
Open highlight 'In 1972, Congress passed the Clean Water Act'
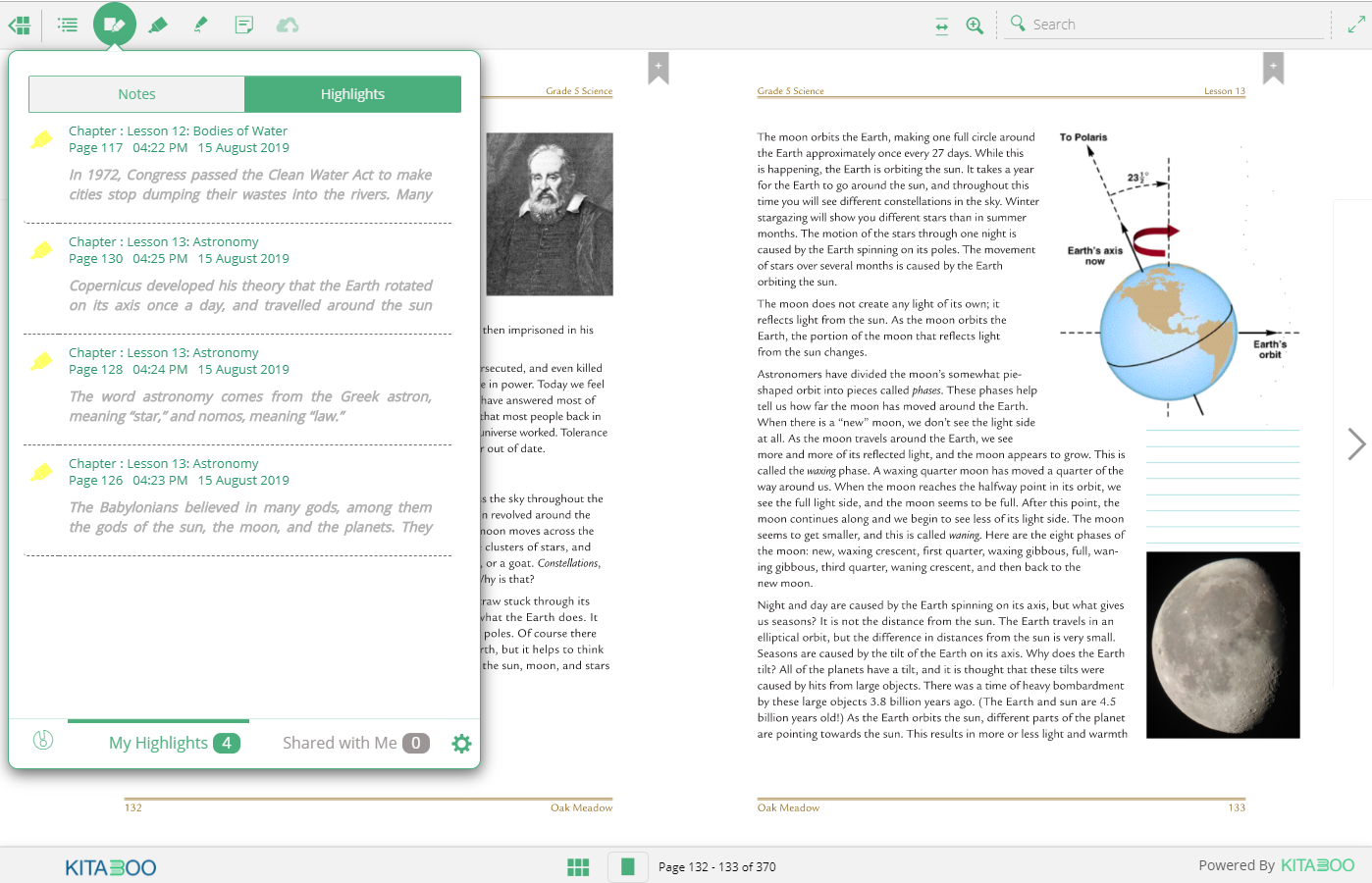(250, 184)
